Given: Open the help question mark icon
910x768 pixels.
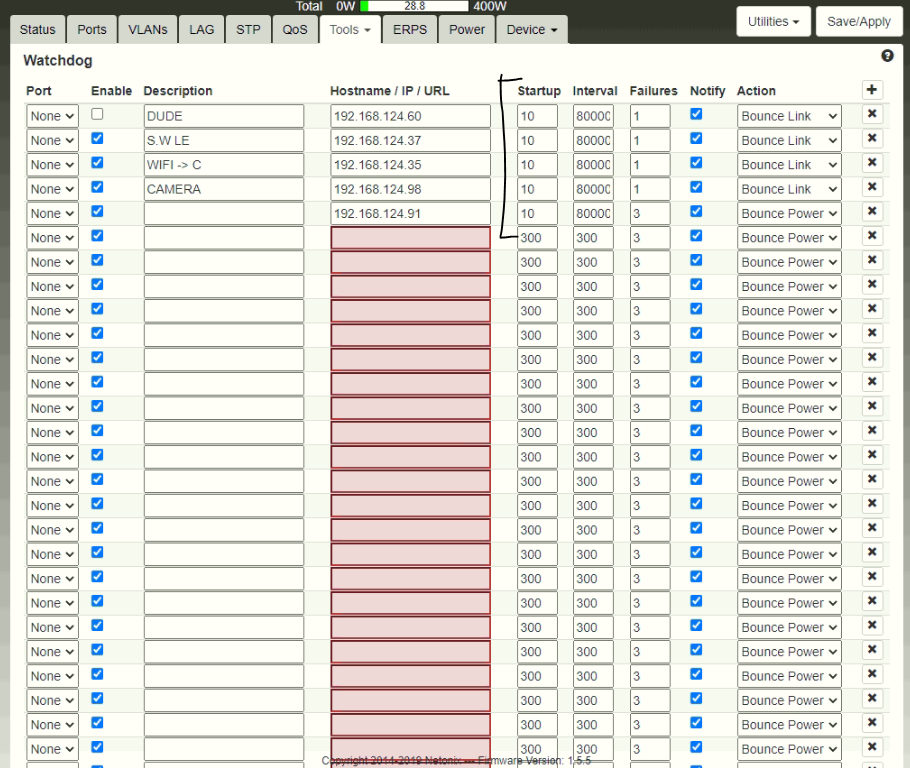Looking at the screenshot, I should [x=887, y=57].
